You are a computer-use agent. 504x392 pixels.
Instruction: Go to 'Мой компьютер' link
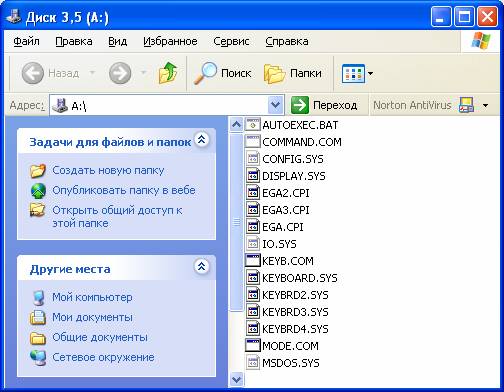[92, 297]
